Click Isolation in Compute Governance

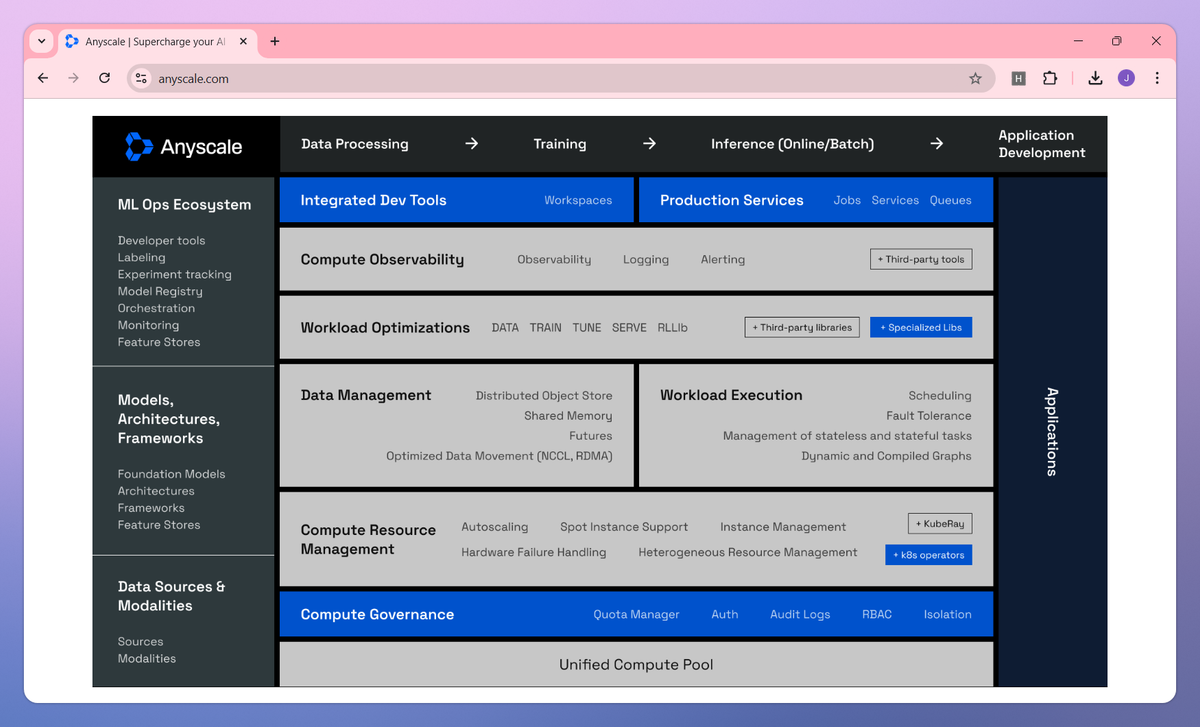click(948, 614)
